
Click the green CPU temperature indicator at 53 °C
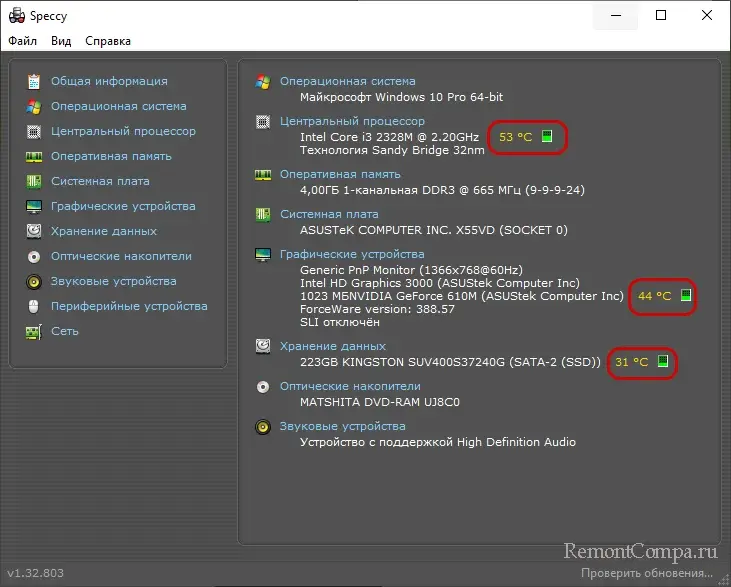[x=547, y=137]
